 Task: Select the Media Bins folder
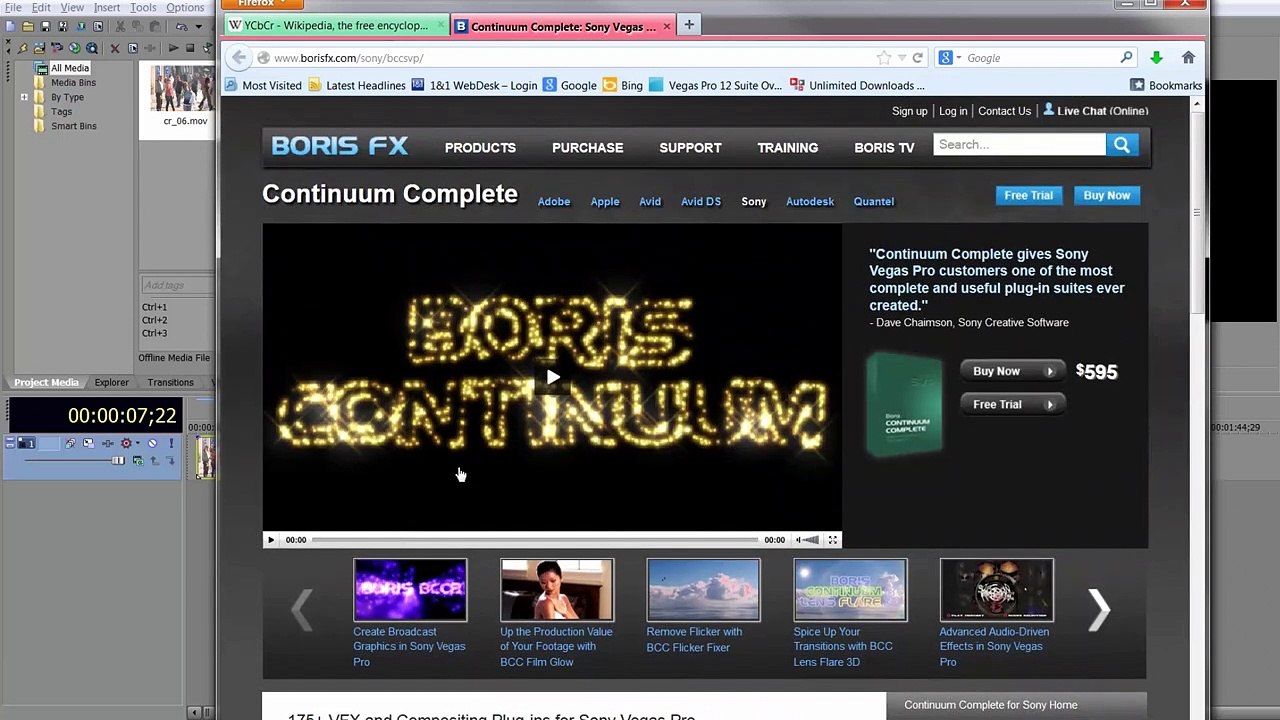click(73, 83)
